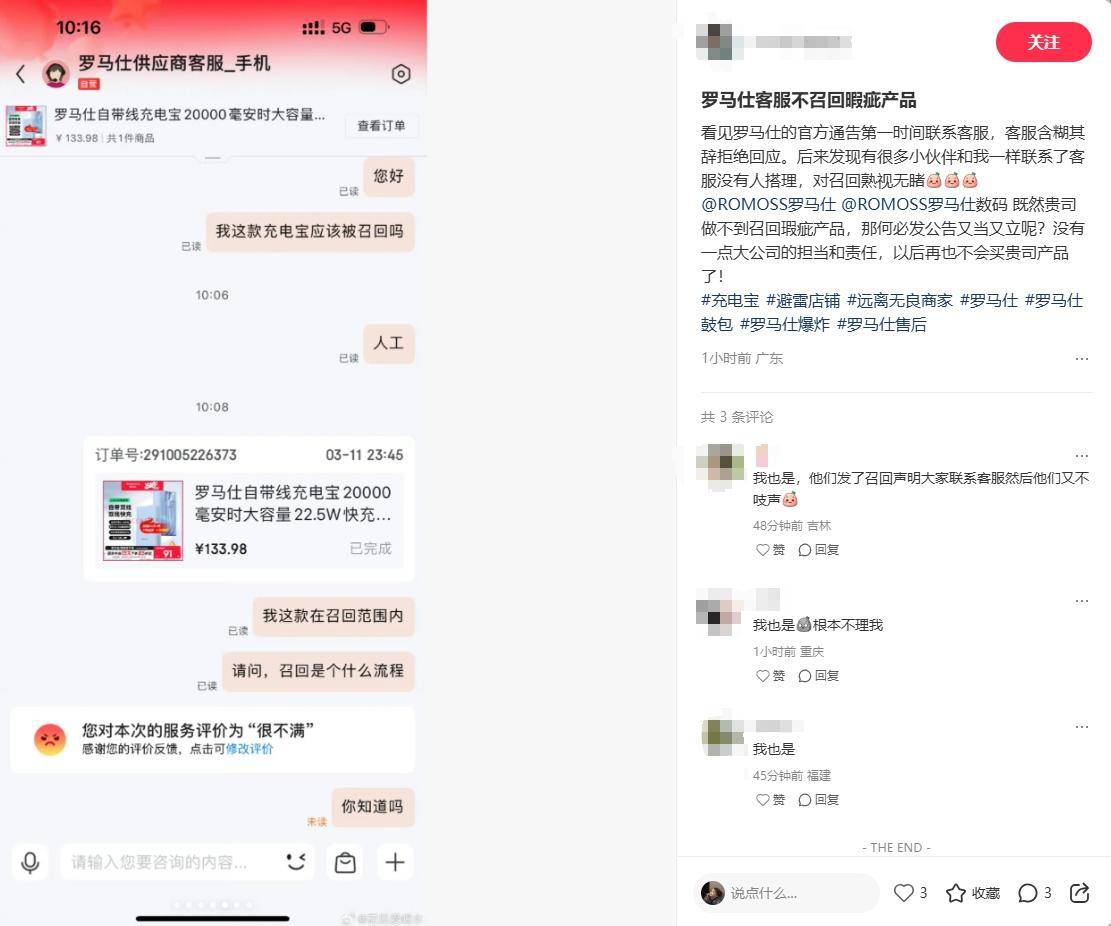Open the comments bubble icon

(1027, 893)
